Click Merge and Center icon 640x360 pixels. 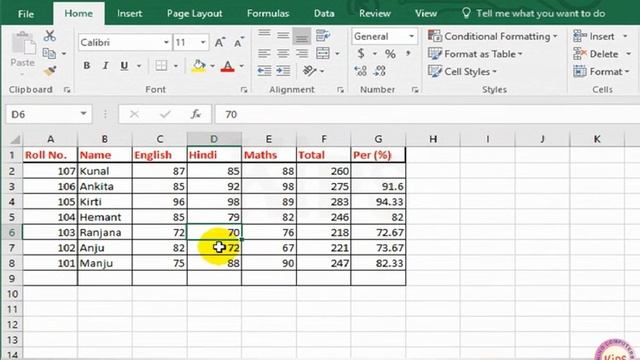click(x=323, y=53)
